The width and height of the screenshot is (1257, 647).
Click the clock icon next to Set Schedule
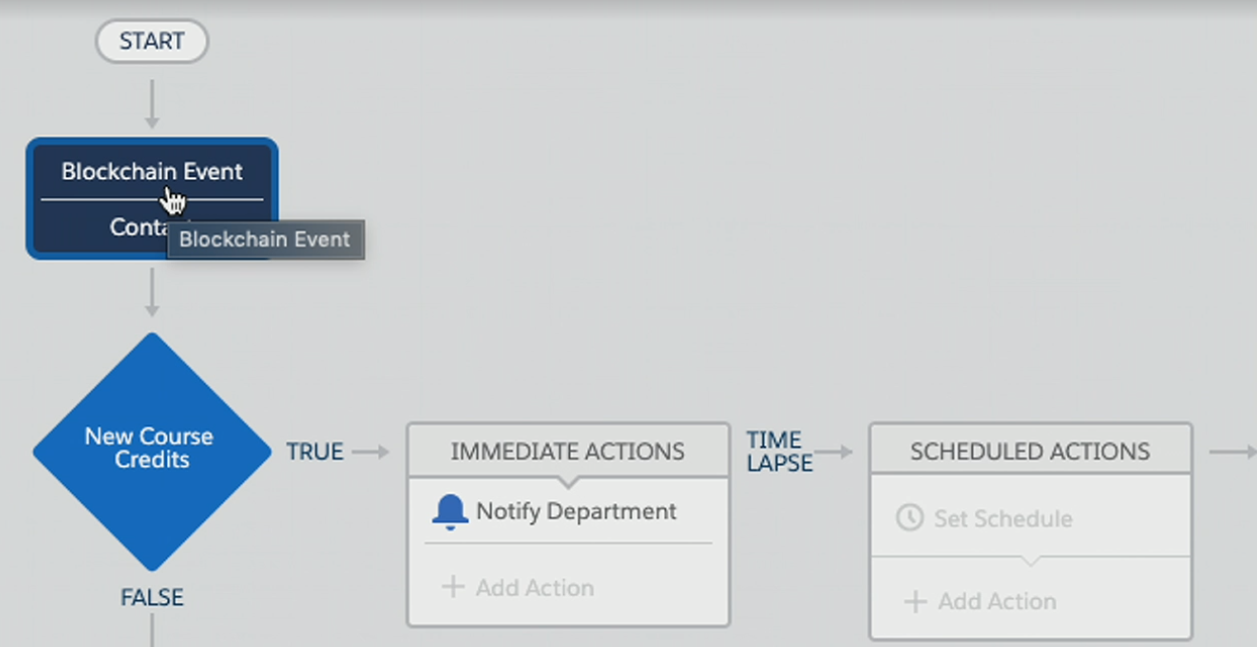[909, 518]
